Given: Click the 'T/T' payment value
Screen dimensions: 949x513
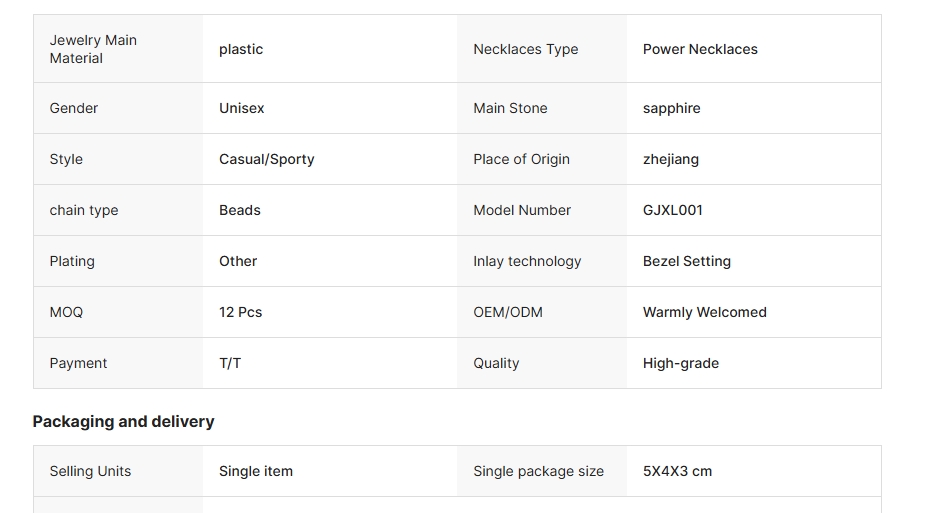Looking at the screenshot, I should pyautogui.click(x=230, y=363).
